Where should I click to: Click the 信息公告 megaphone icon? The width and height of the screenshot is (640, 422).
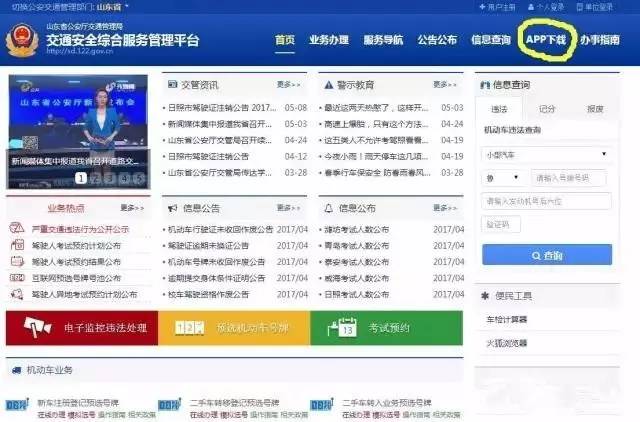tap(173, 208)
